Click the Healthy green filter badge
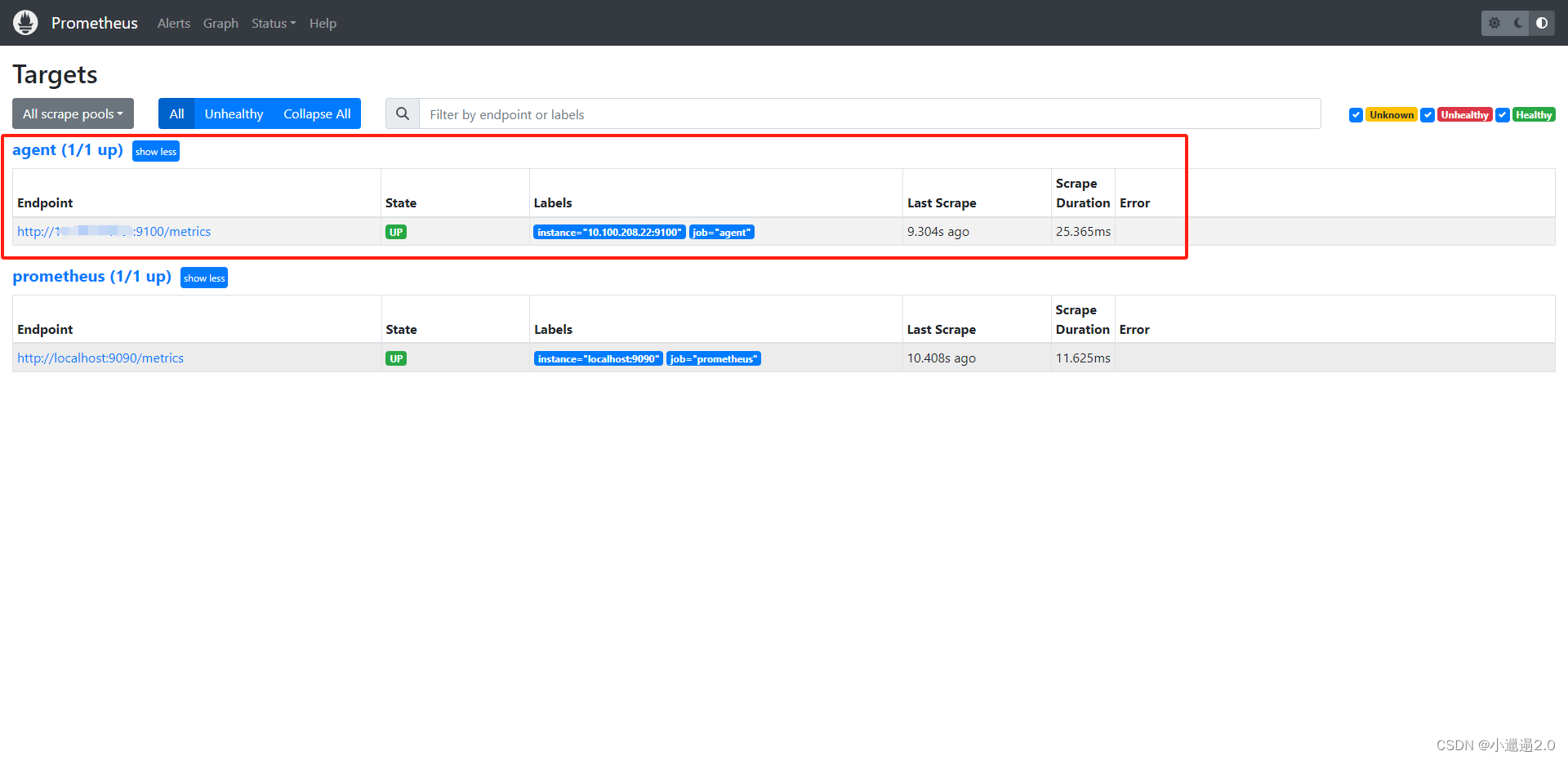Screen dimensions: 1568x760 pyautogui.click(x=1534, y=115)
